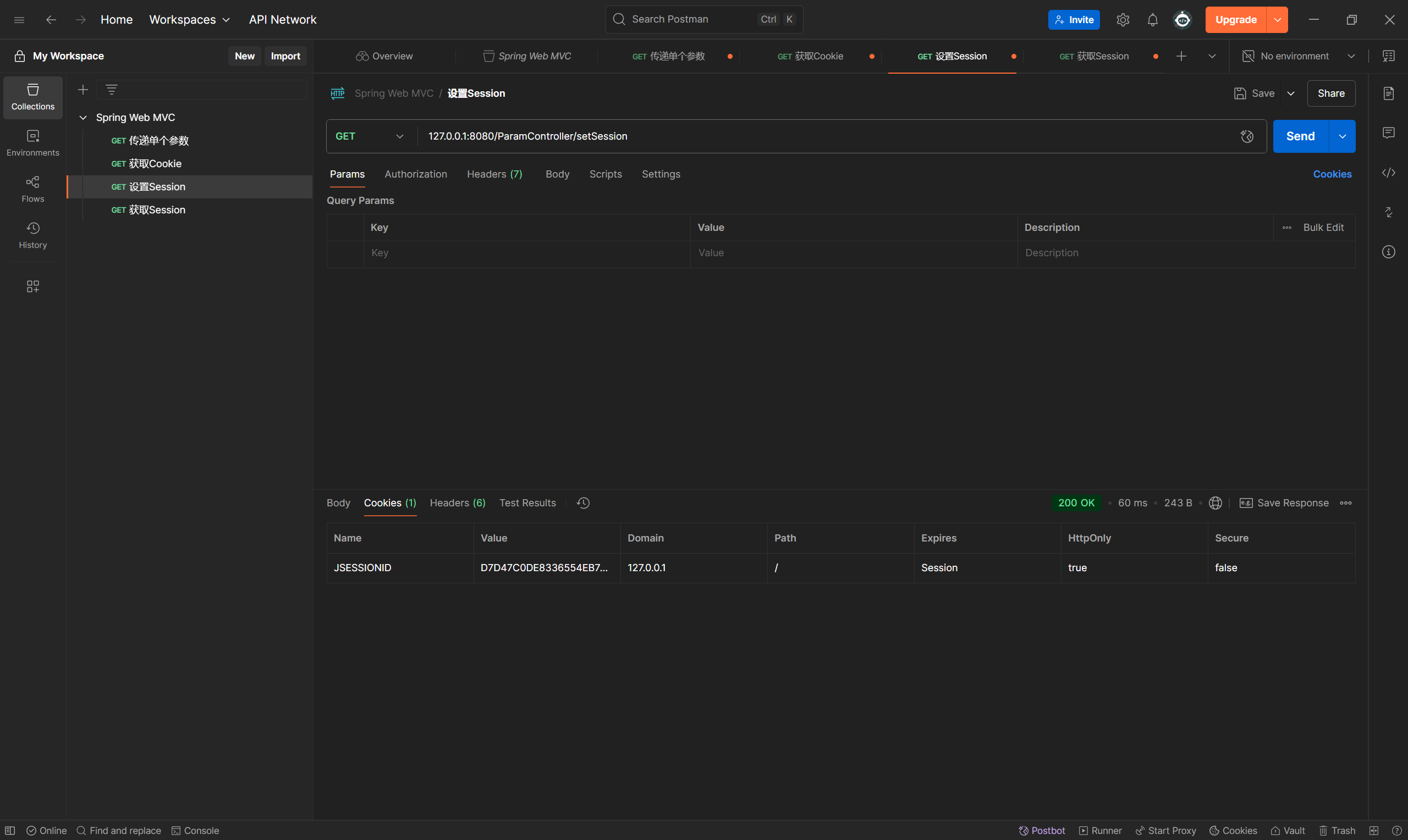
Task: Expand the Upgrade dropdown arrow
Action: tap(1277, 20)
